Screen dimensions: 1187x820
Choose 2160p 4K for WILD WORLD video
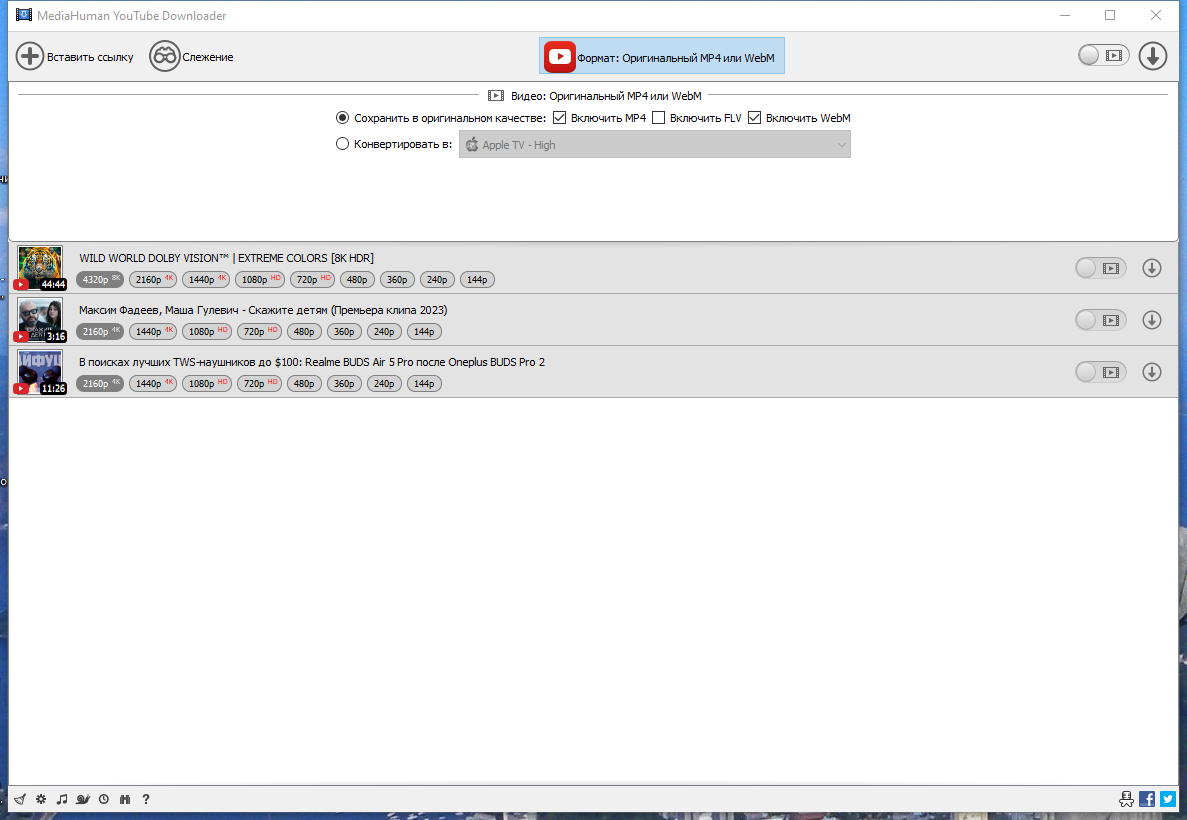(153, 279)
